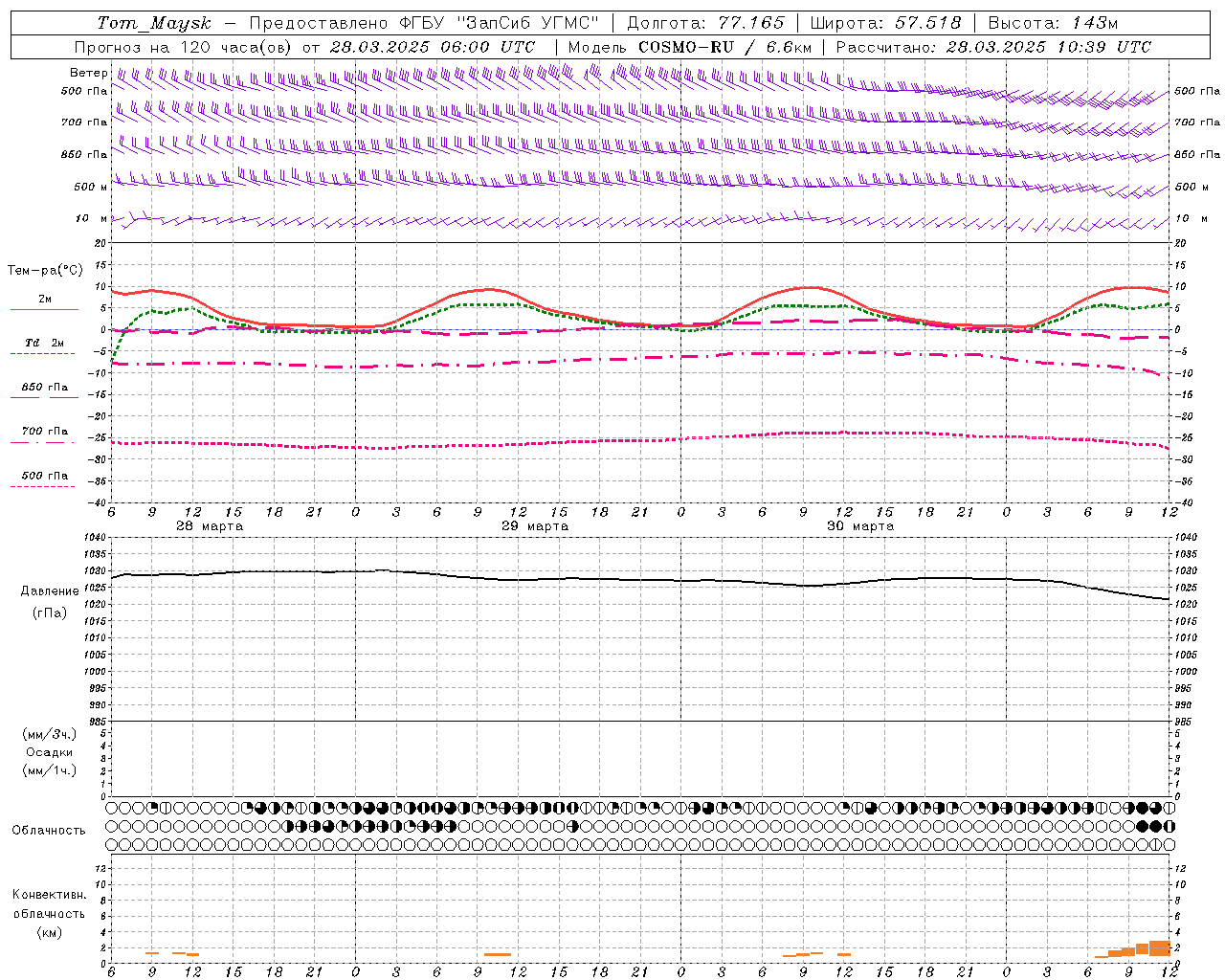1225x980 pixels.
Task: Click the (мм/1ч.) precipitation unit label
Action: tap(50, 770)
